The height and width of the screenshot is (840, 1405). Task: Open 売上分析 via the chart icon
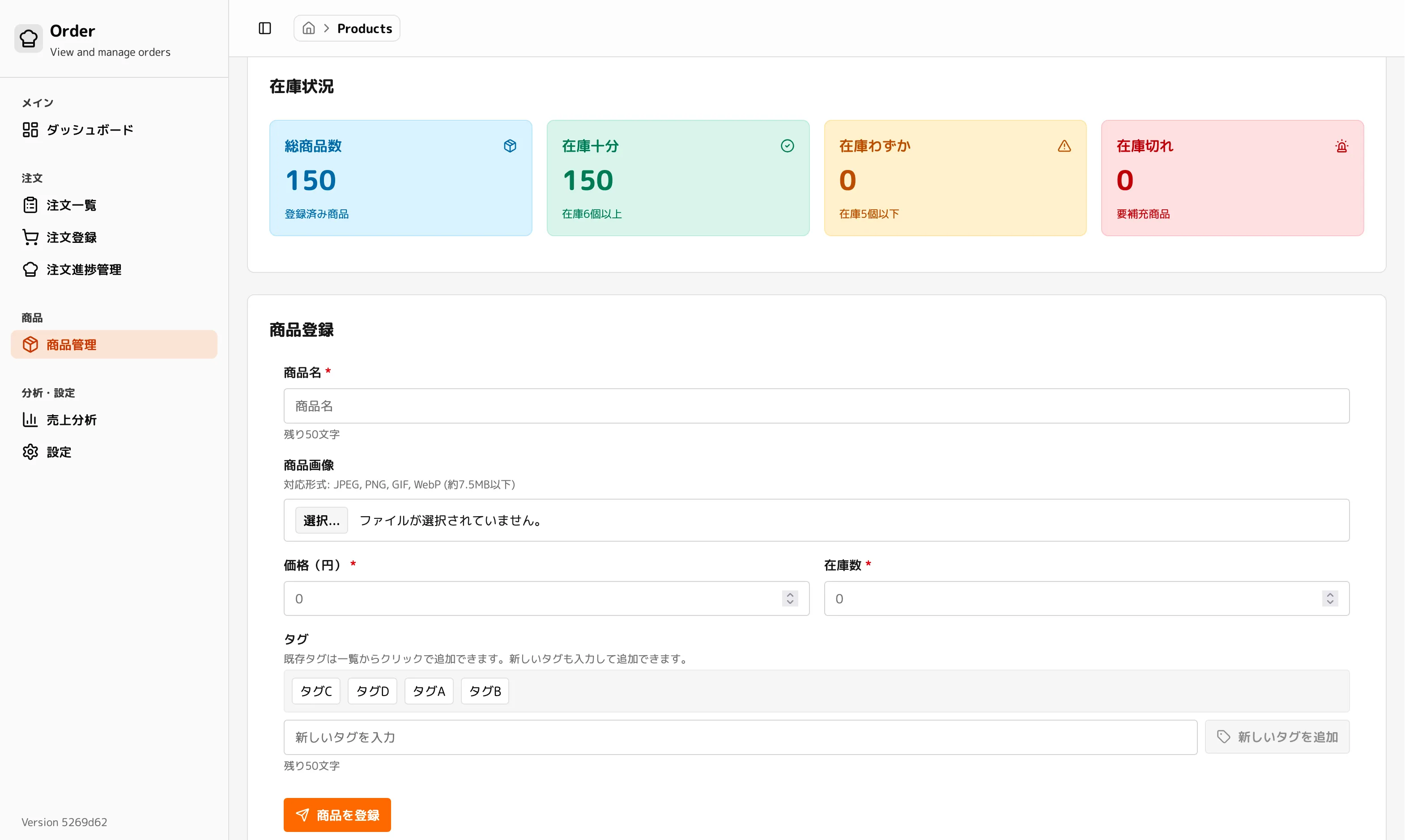tap(30, 420)
